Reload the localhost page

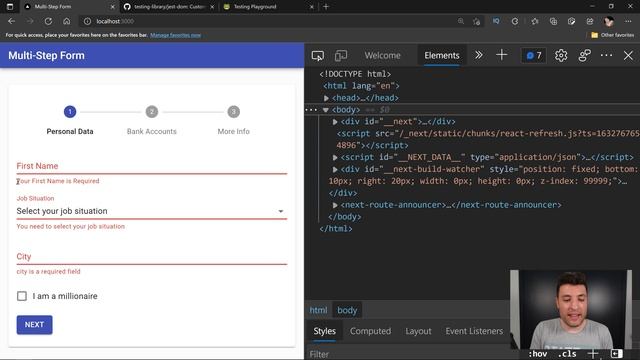point(48,21)
